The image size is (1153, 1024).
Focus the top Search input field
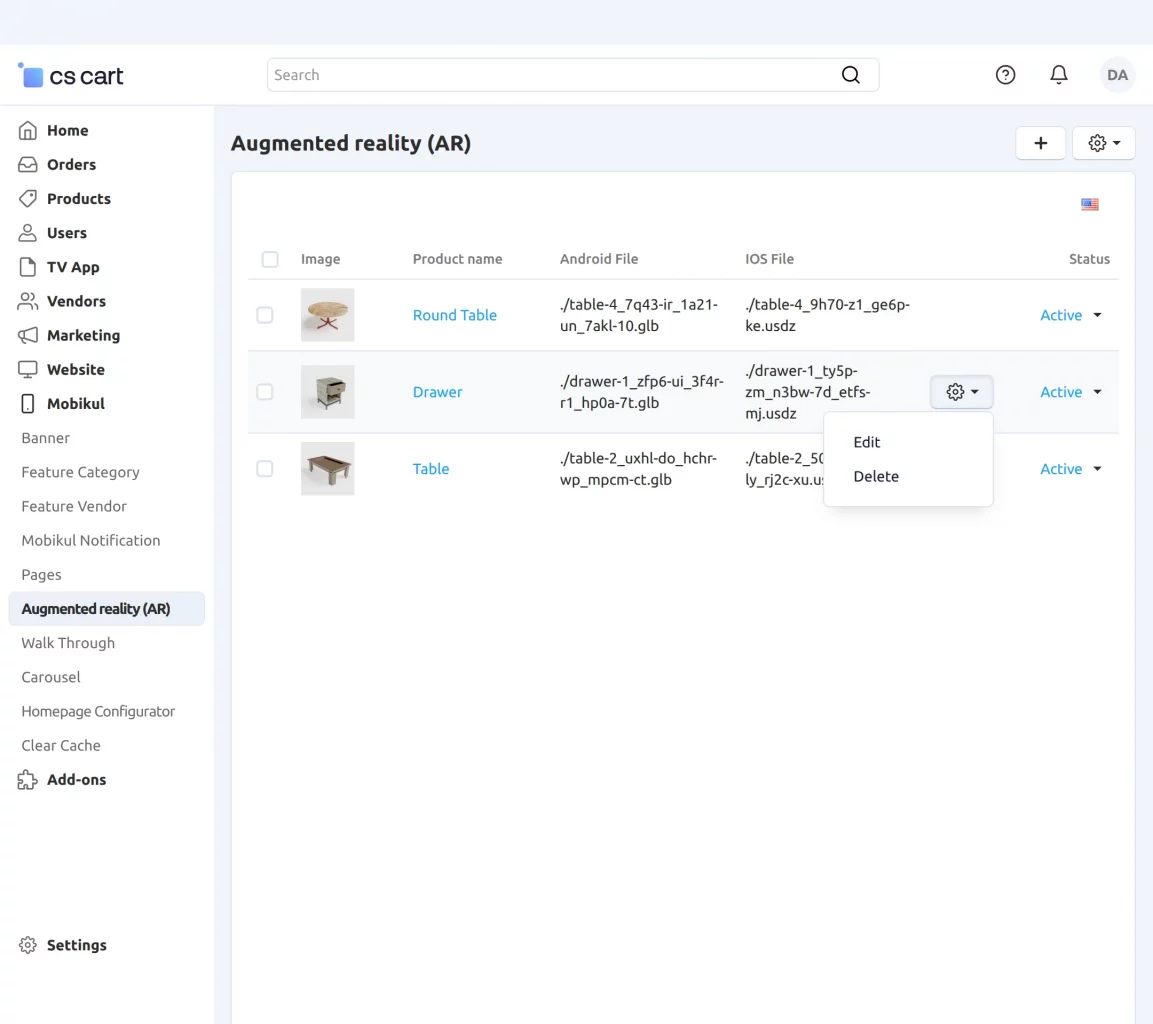coord(550,75)
